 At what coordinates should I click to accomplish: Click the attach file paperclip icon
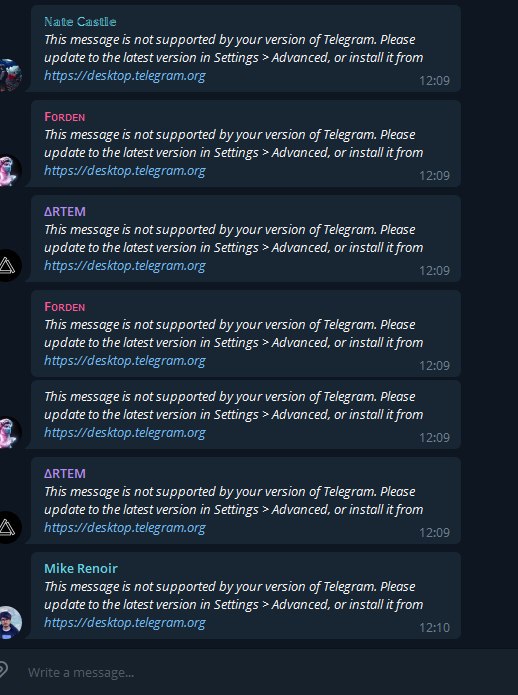coord(3,669)
